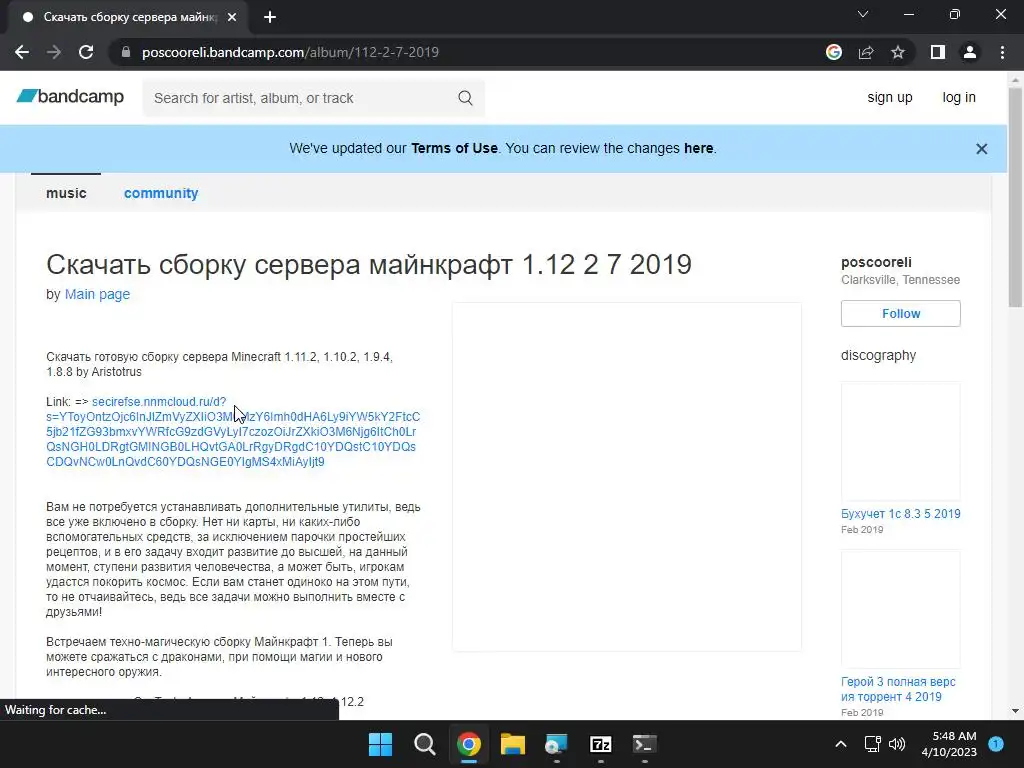Image resolution: width=1024 pixels, height=768 pixels.
Task: Show hidden system tray icons
Action: coord(841,744)
